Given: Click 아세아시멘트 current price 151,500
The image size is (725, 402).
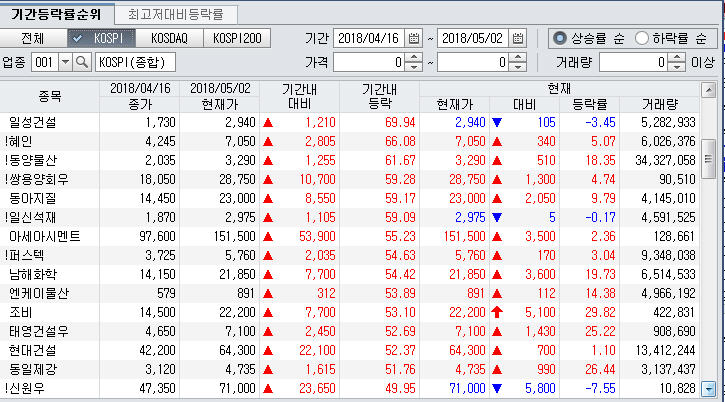Looking at the screenshot, I should (464, 236).
